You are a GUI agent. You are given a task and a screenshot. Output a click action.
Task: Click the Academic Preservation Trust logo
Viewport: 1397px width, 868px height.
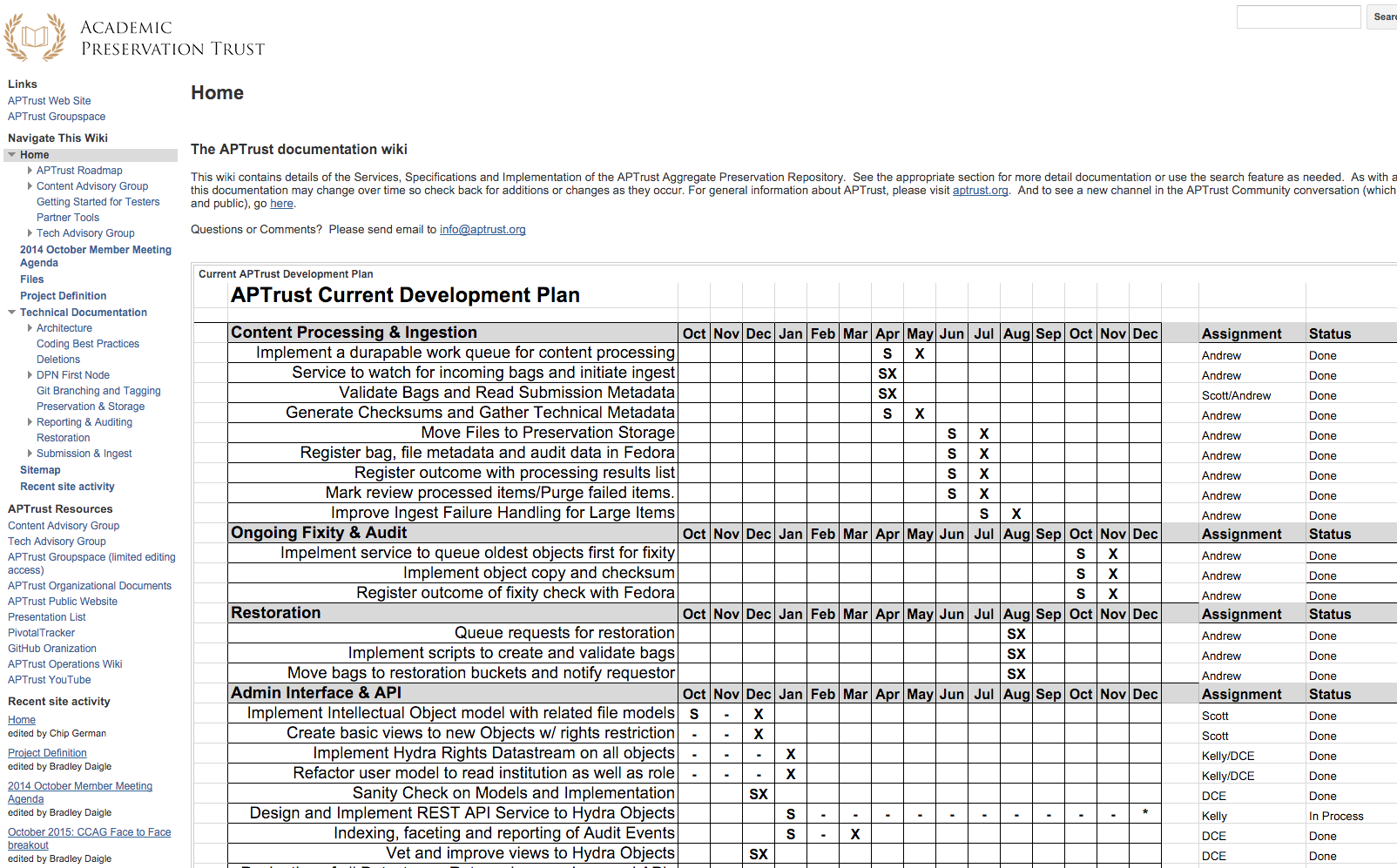click(135, 37)
